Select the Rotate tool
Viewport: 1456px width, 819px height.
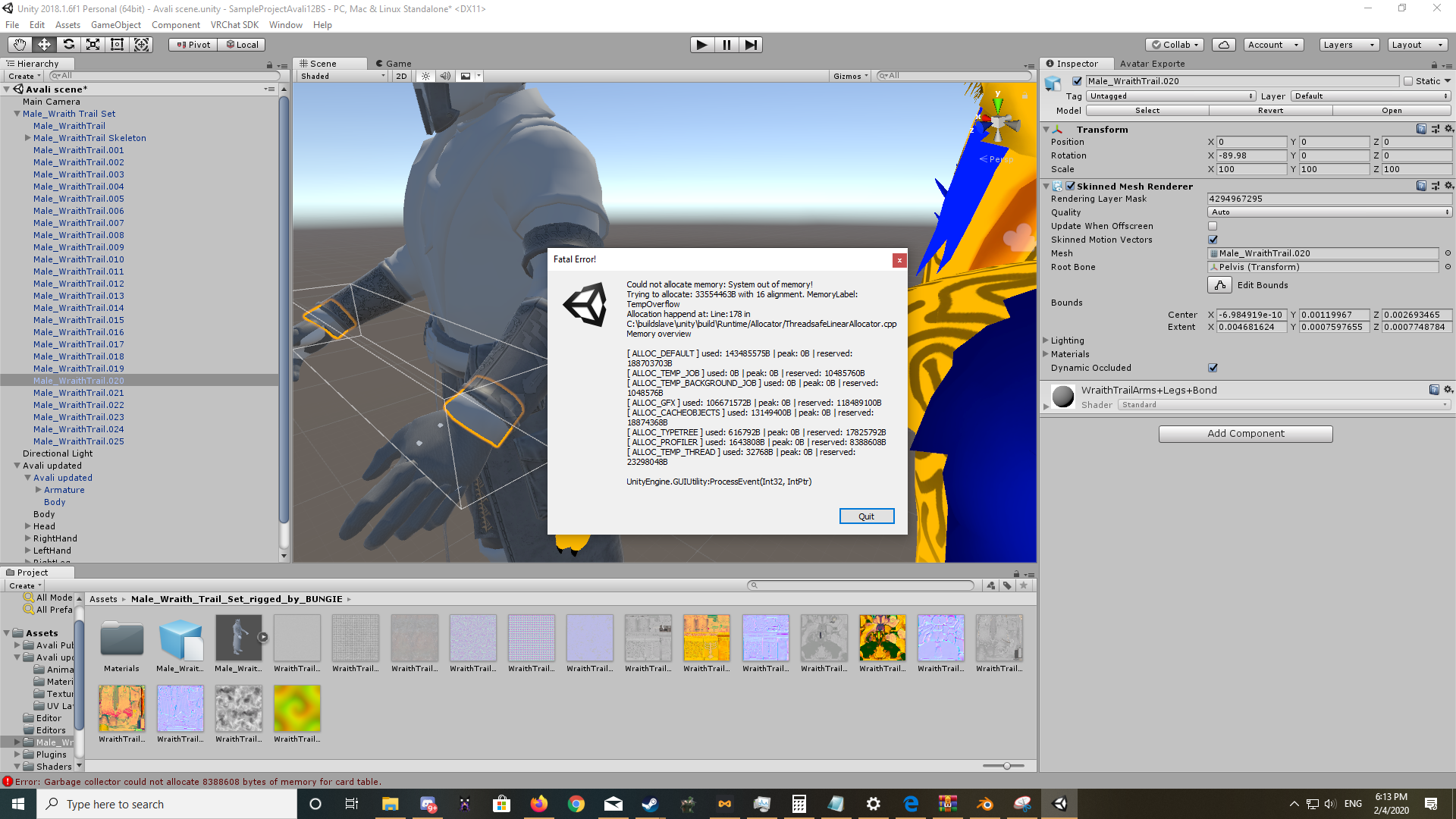click(68, 45)
